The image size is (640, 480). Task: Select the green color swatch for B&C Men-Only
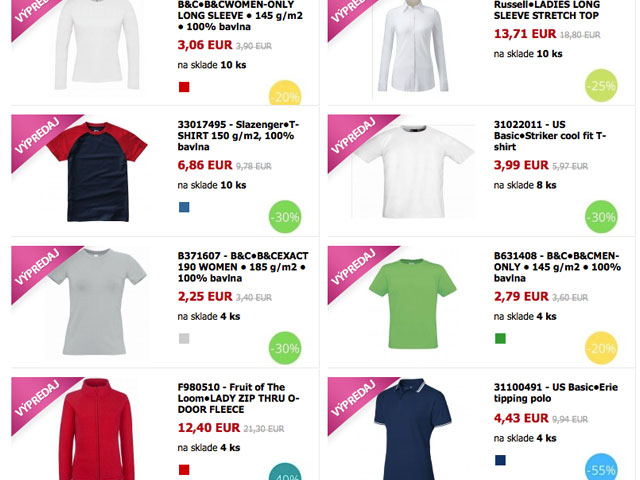500,339
